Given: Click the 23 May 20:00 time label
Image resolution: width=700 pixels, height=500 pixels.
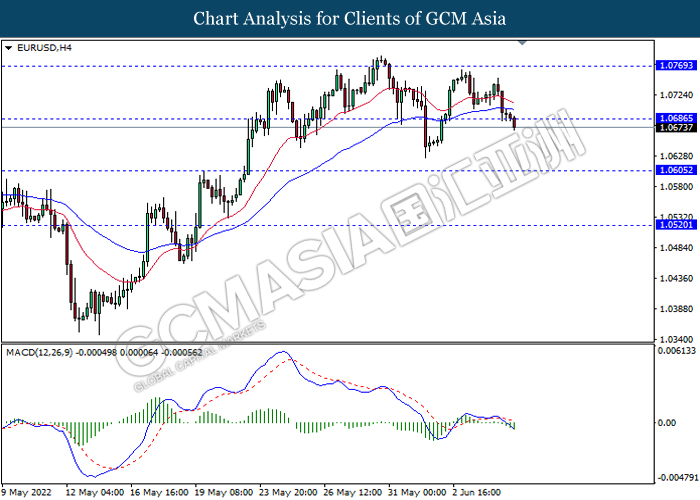Looking at the screenshot, I should [x=288, y=492].
